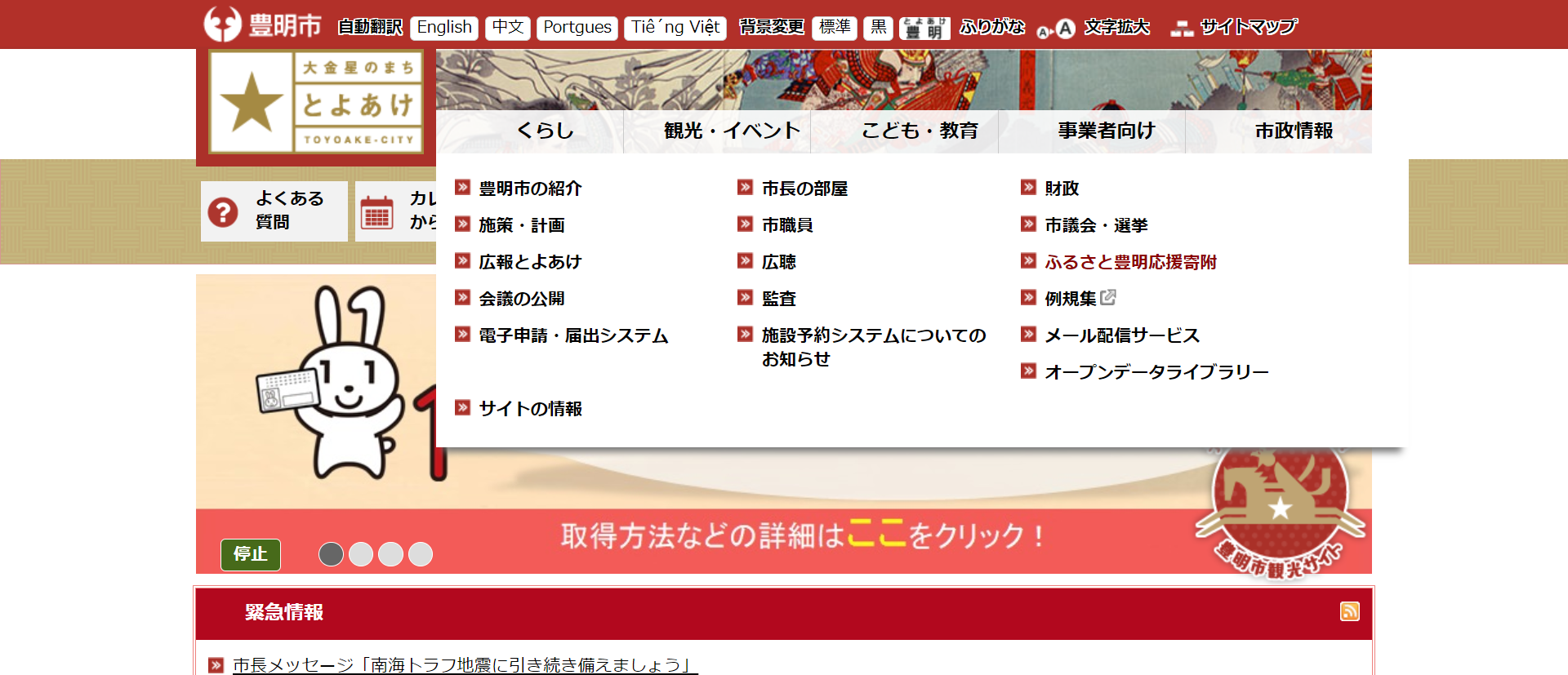
Task: Open ふるさと豊明応援寄附 link
Action: (1130, 262)
